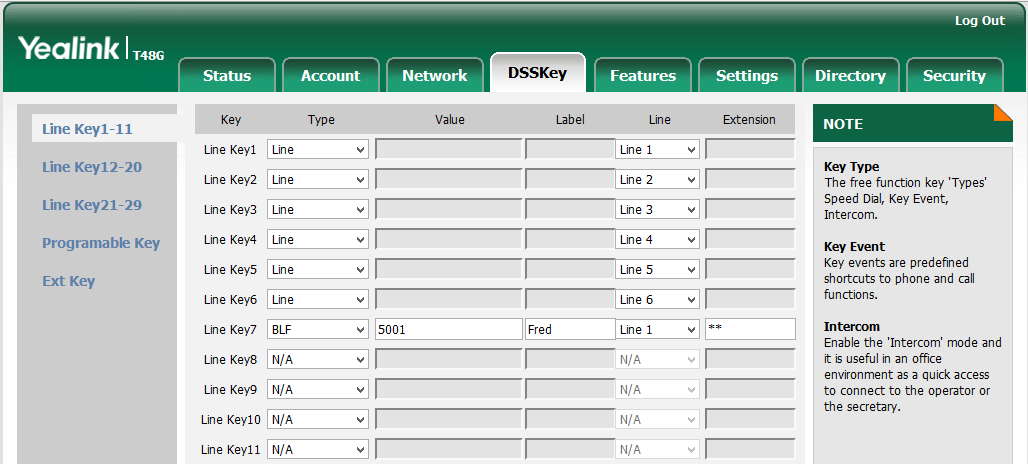Image resolution: width=1028 pixels, height=464 pixels.
Task: Click the 'Key Event' heading in notes
Action: [x=854, y=247]
